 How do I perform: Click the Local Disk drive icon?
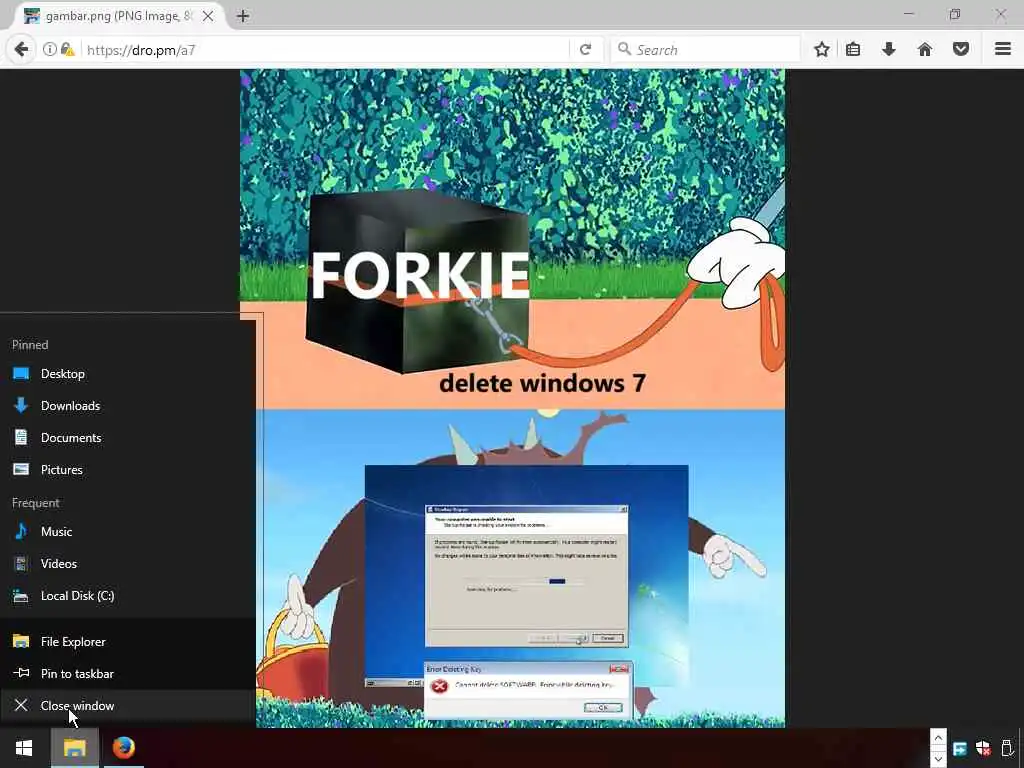click(21, 596)
